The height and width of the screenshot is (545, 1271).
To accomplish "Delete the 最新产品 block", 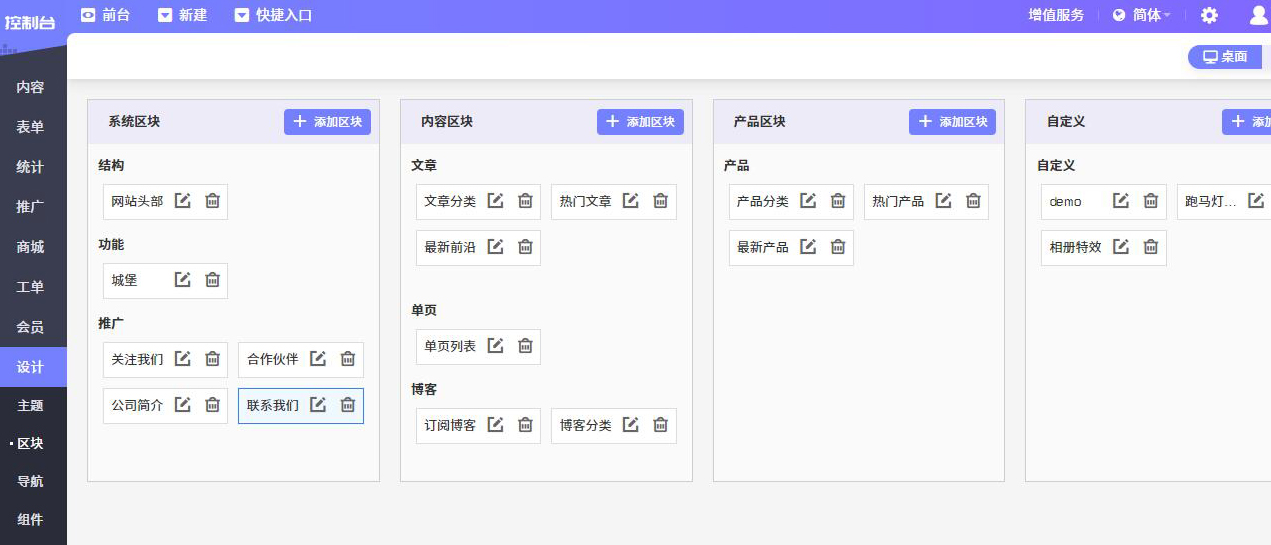I will (838, 246).
